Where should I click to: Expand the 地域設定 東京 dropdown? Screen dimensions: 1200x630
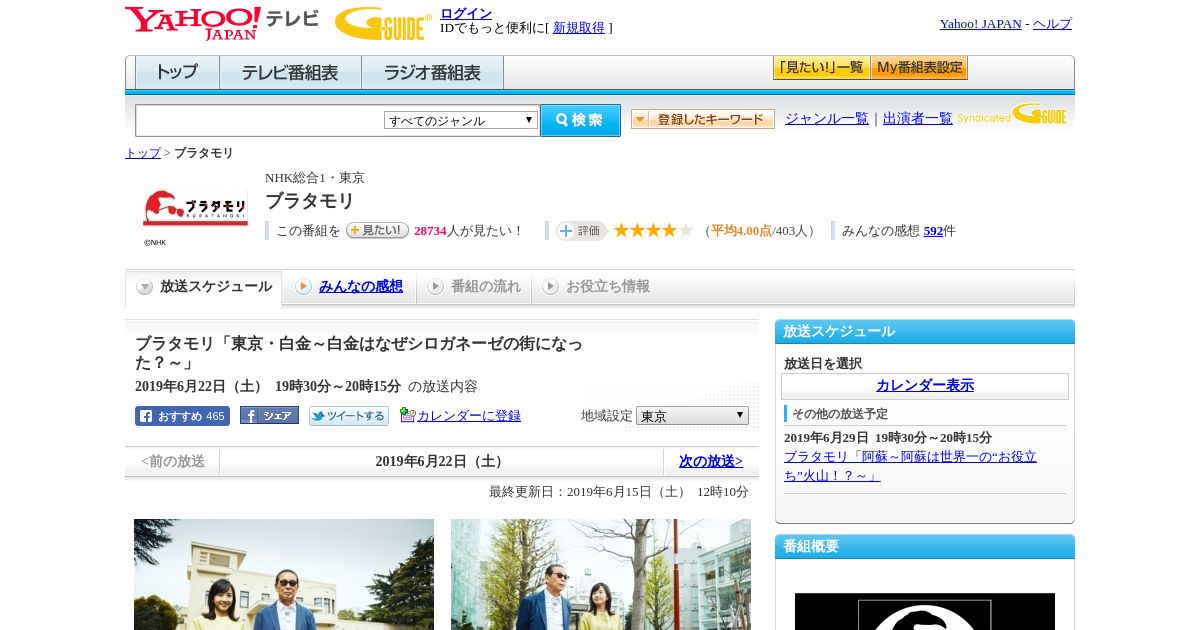point(692,415)
